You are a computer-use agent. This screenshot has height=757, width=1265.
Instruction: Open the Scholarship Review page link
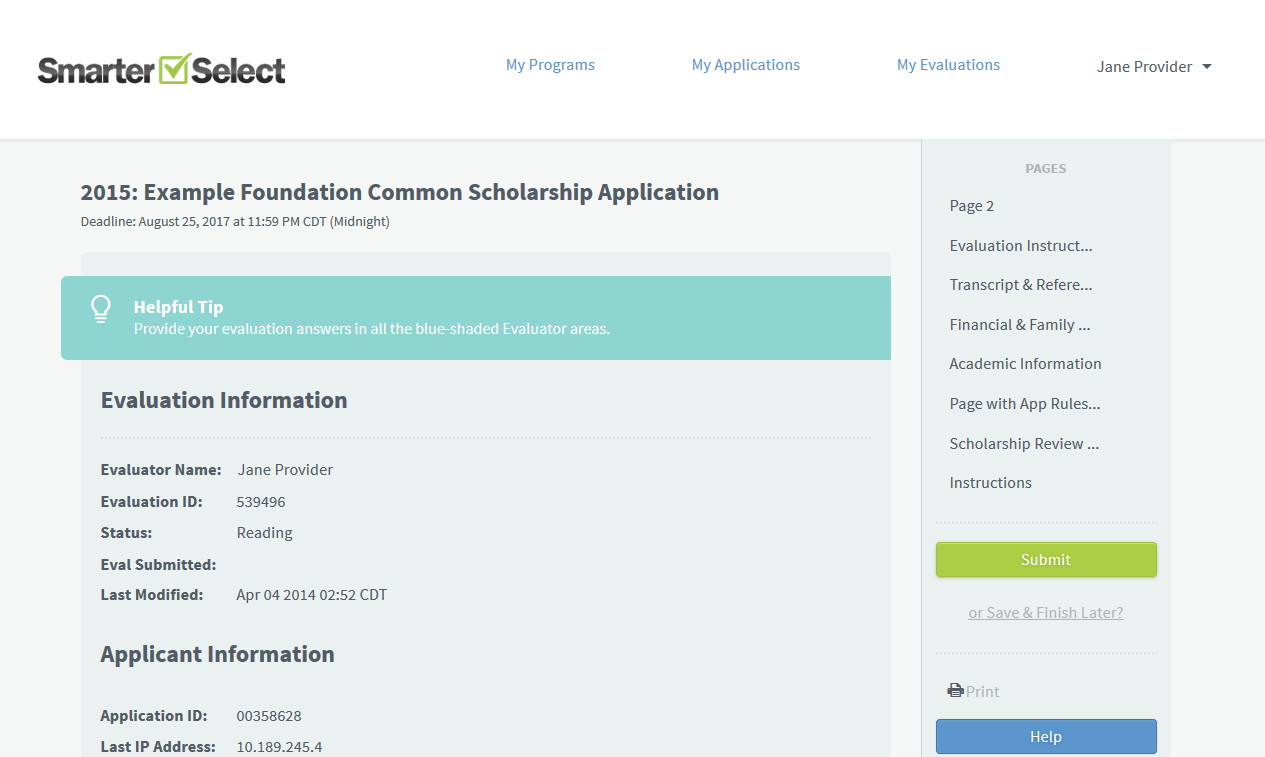tap(1024, 444)
